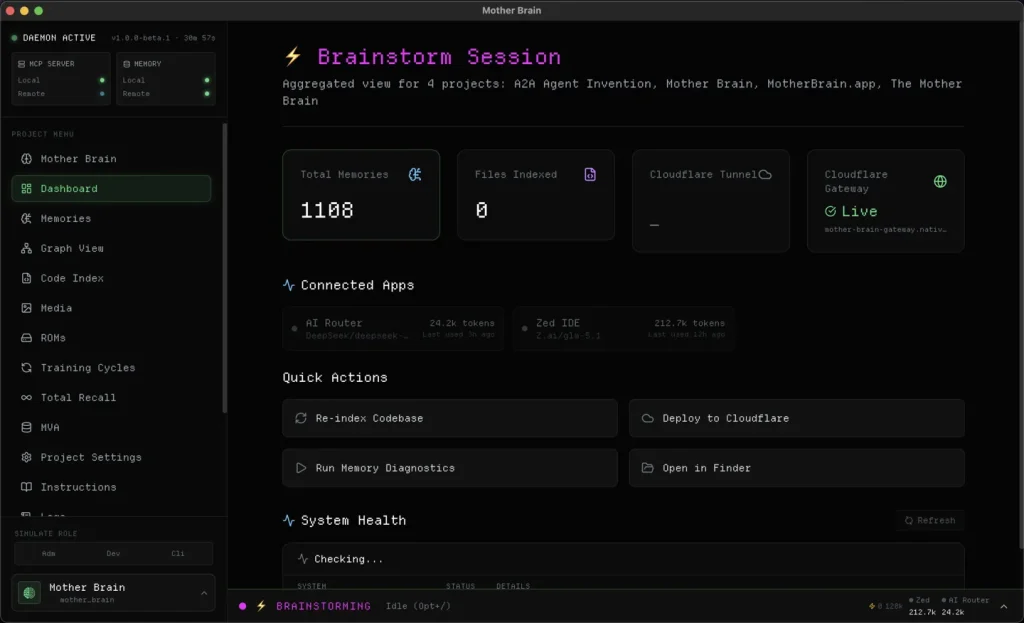
Task: Click the Project Settings gear icon
Action: click(26, 457)
